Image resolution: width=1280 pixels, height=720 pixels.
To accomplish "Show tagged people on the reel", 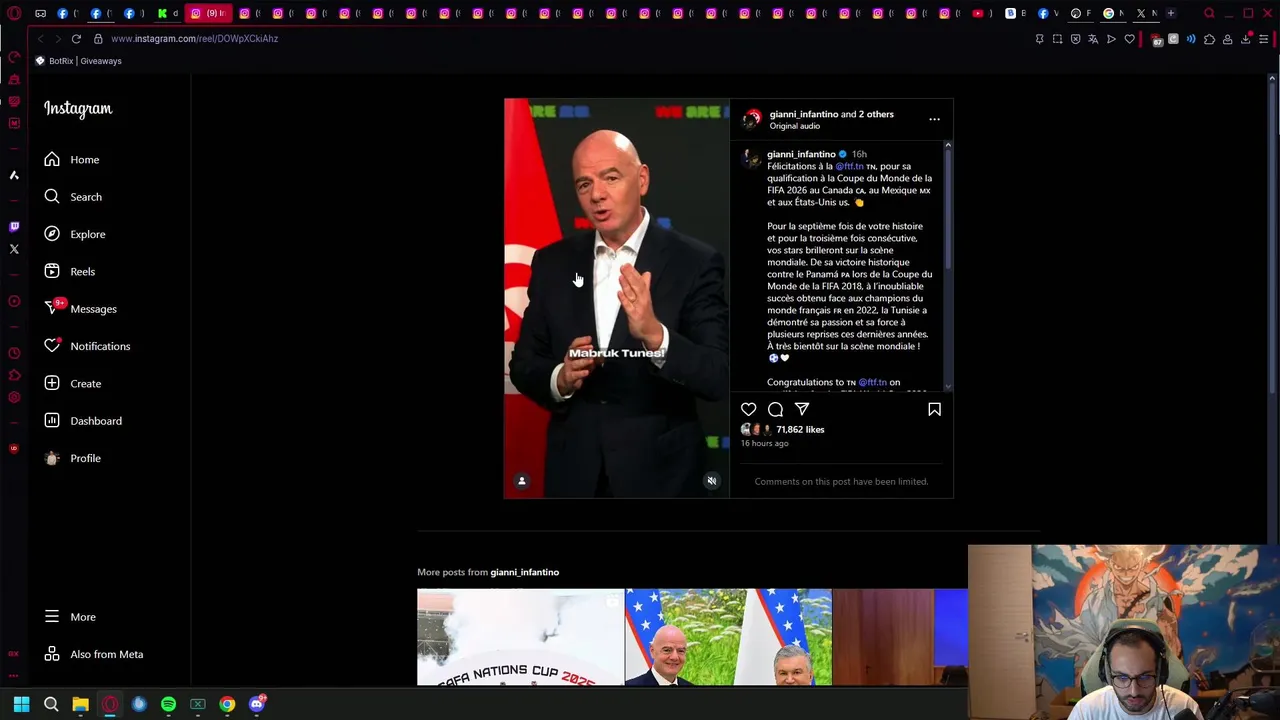I will 521,481.
